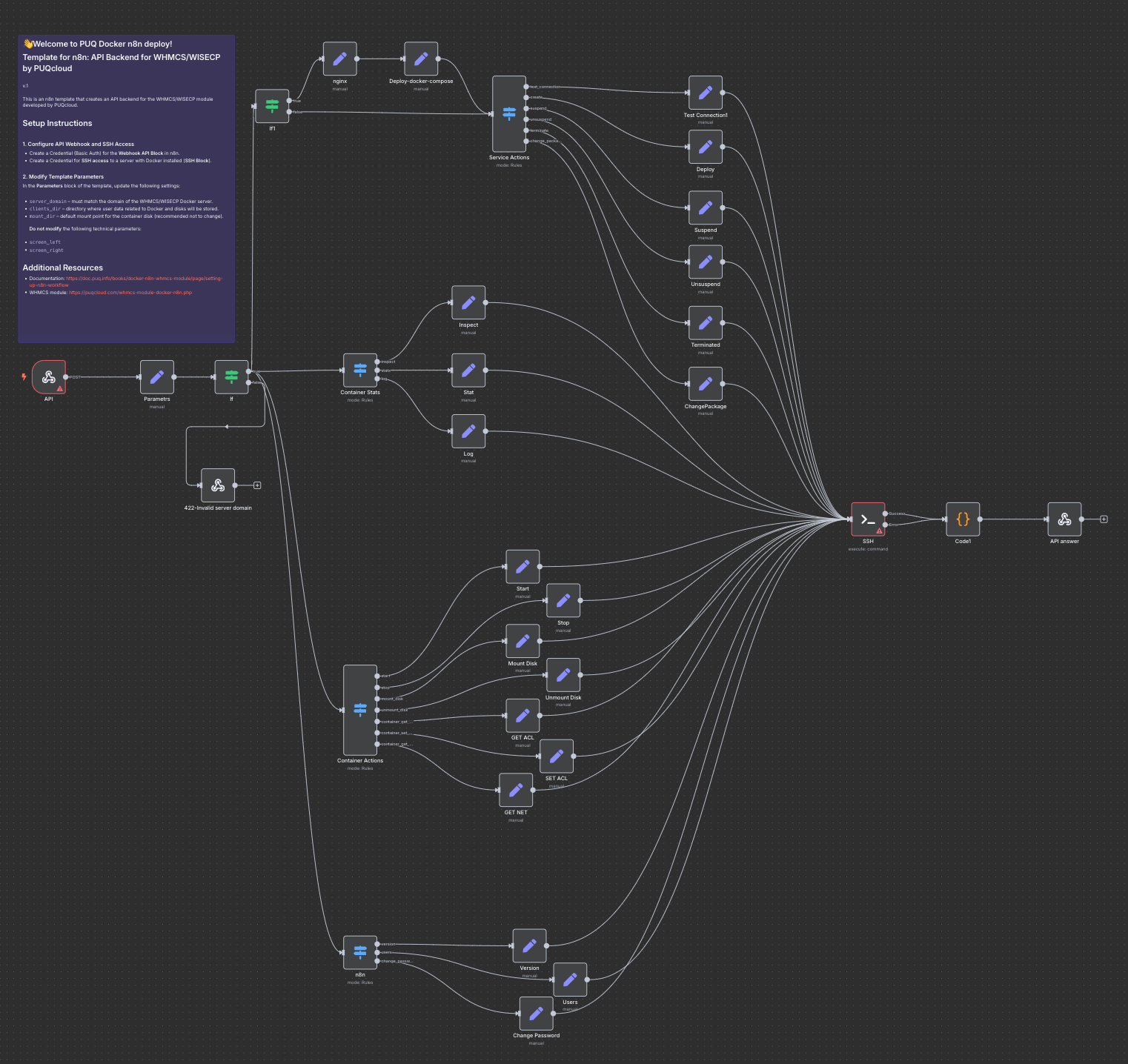Open the Stat edit node
Screen dimensions: 1128x1064
click(468, 370)
